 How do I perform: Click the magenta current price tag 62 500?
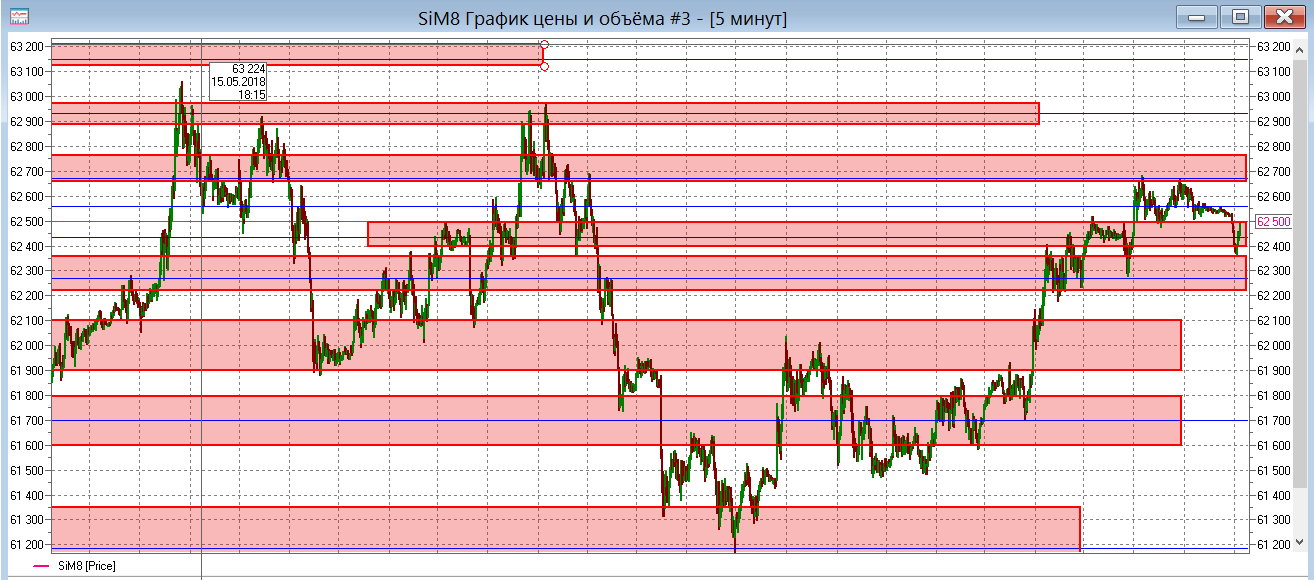coord(1273,222)
